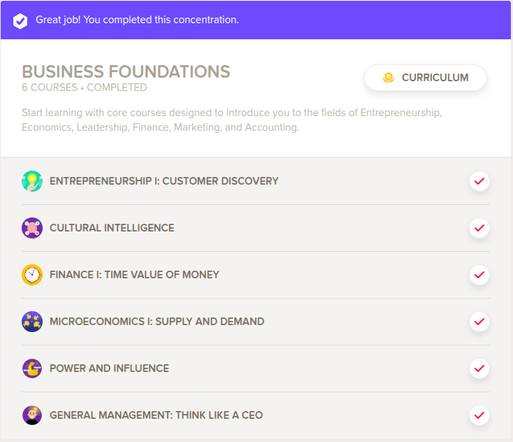Toggle Finance I completion checkmark
Image resolution: width=513 pixels, height=442 pixels.
479,275
